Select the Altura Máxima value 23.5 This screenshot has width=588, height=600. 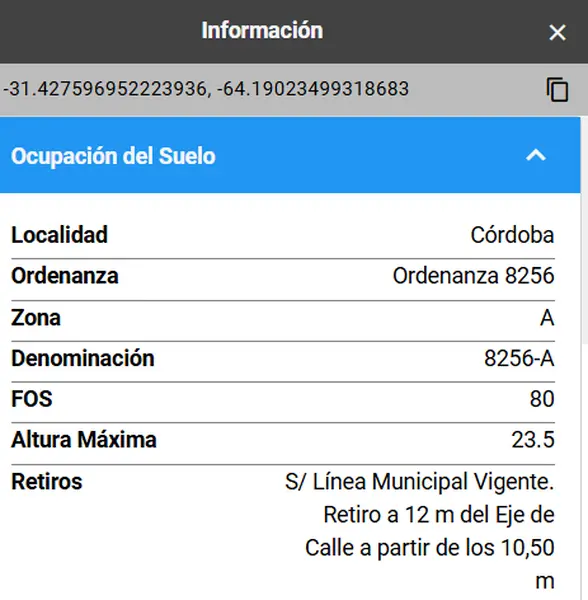click(x=533, y=440)
